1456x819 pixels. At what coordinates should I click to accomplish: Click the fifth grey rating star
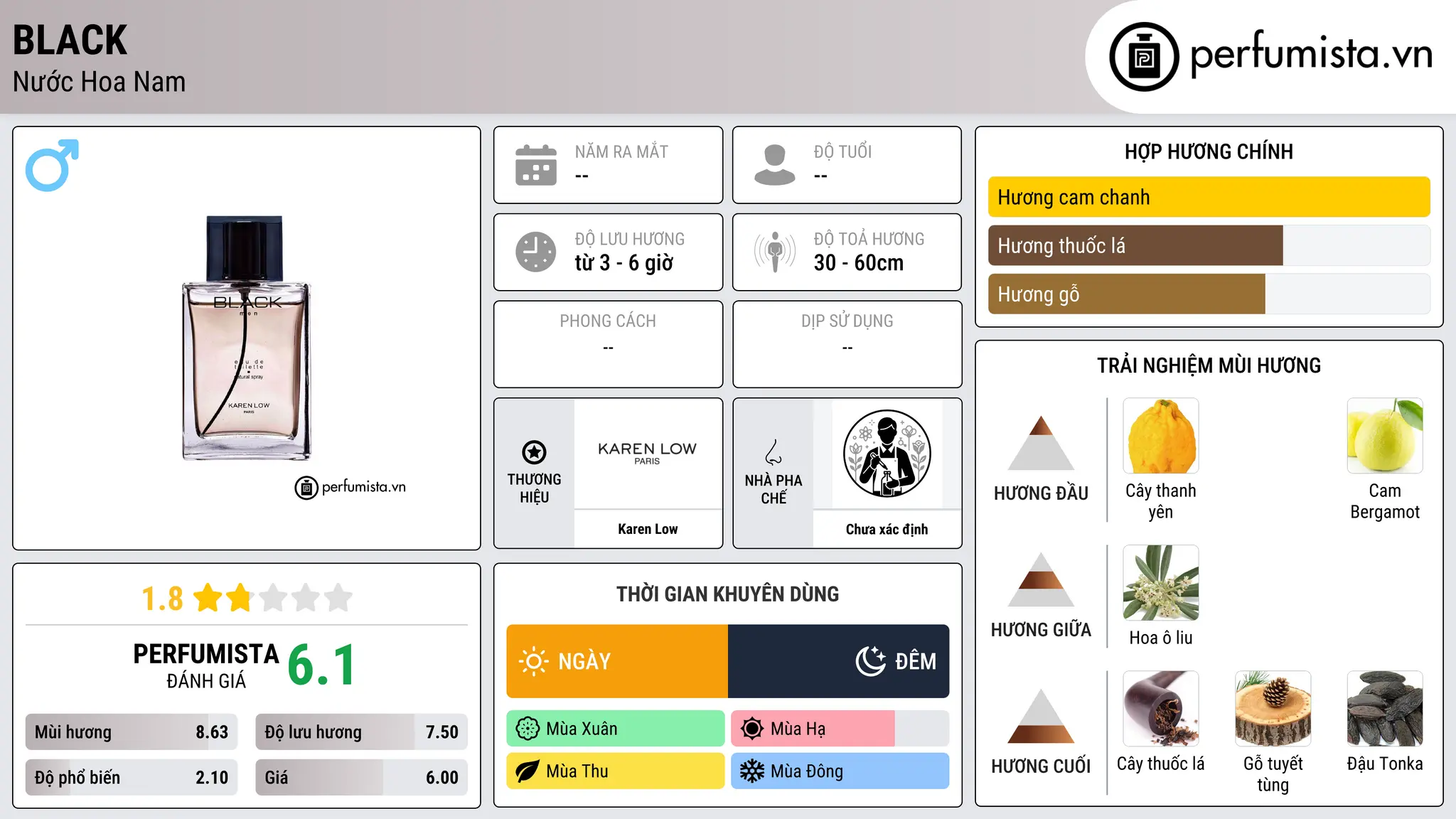pos(338,598)
